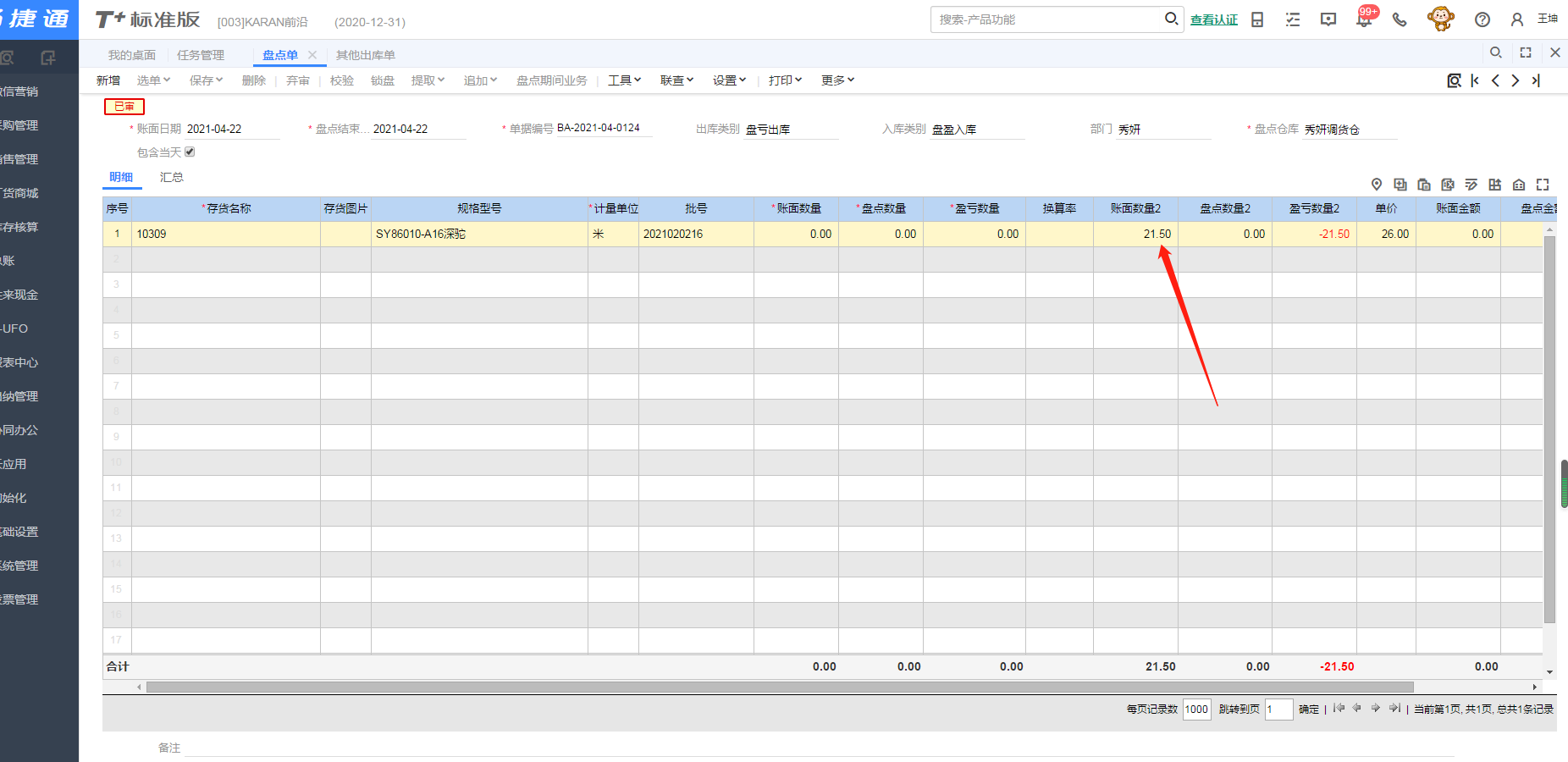This screenshot has height=762, width=1568.
Task: Click the add-copy row icon above the grid
Action: (1400, 185)
